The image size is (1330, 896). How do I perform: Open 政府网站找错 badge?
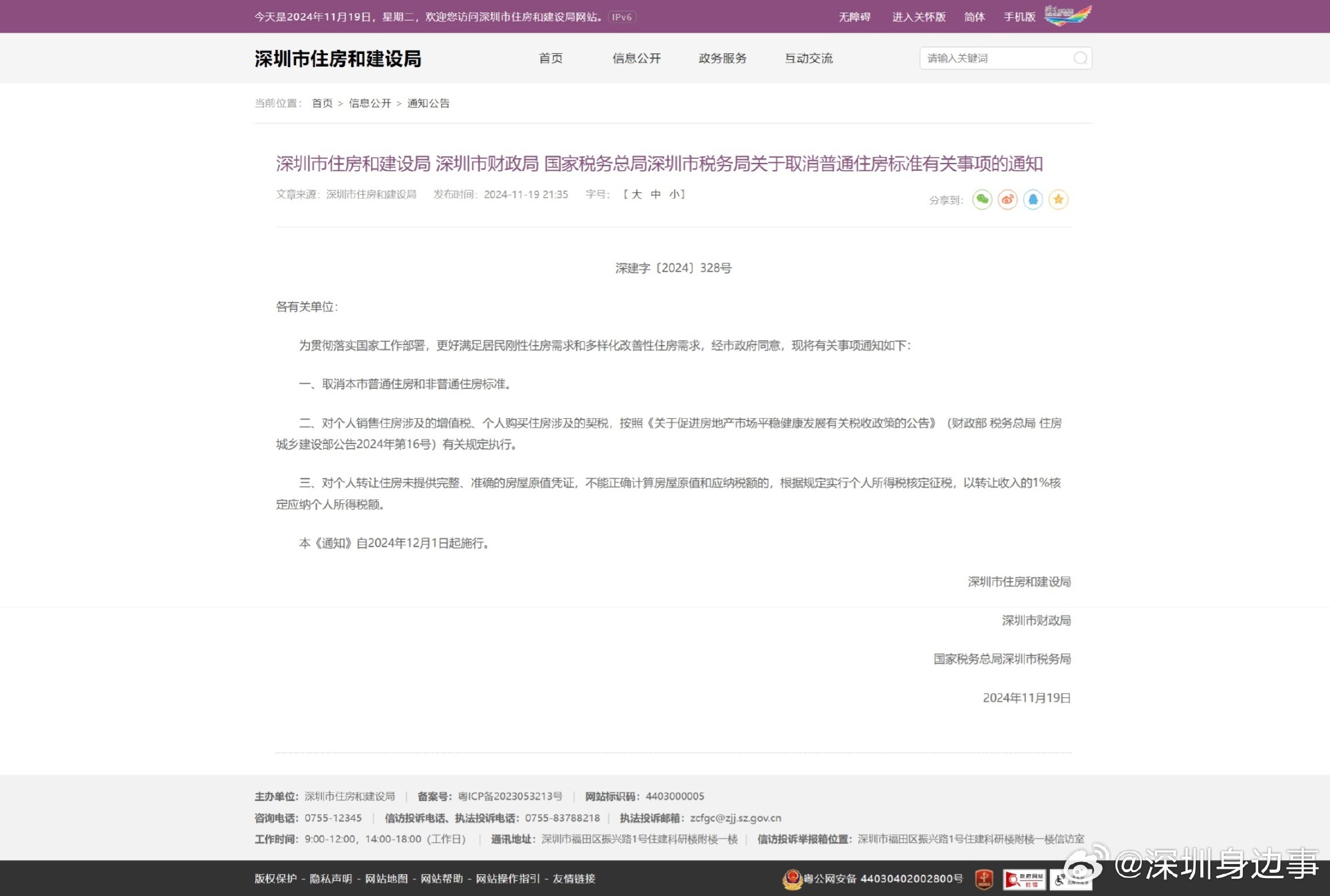click(1023, 879)
